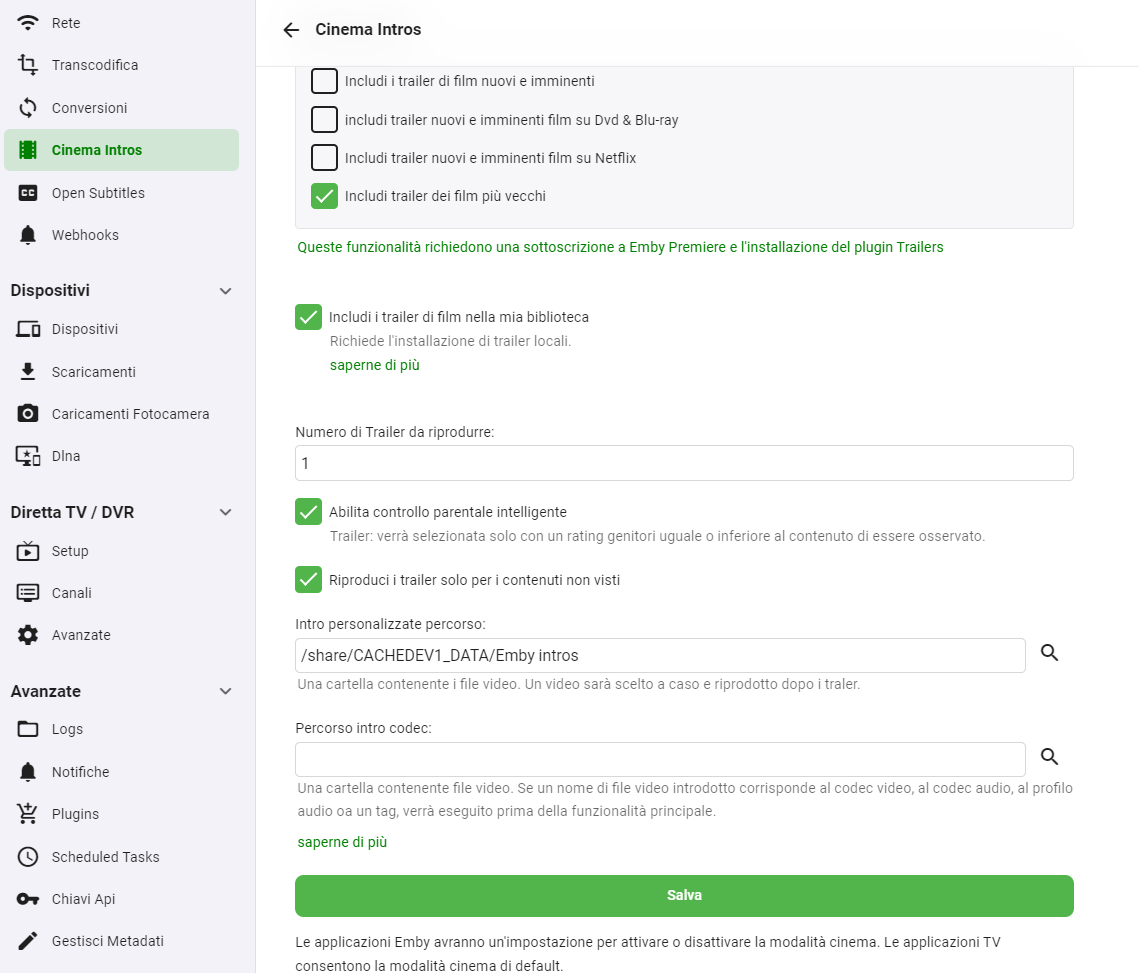The width and height of the screenshot is (1139, 973).
Task: Click the back arrow beside Cinema Intros
Action: pyautogui.click(x=291, y=30)
